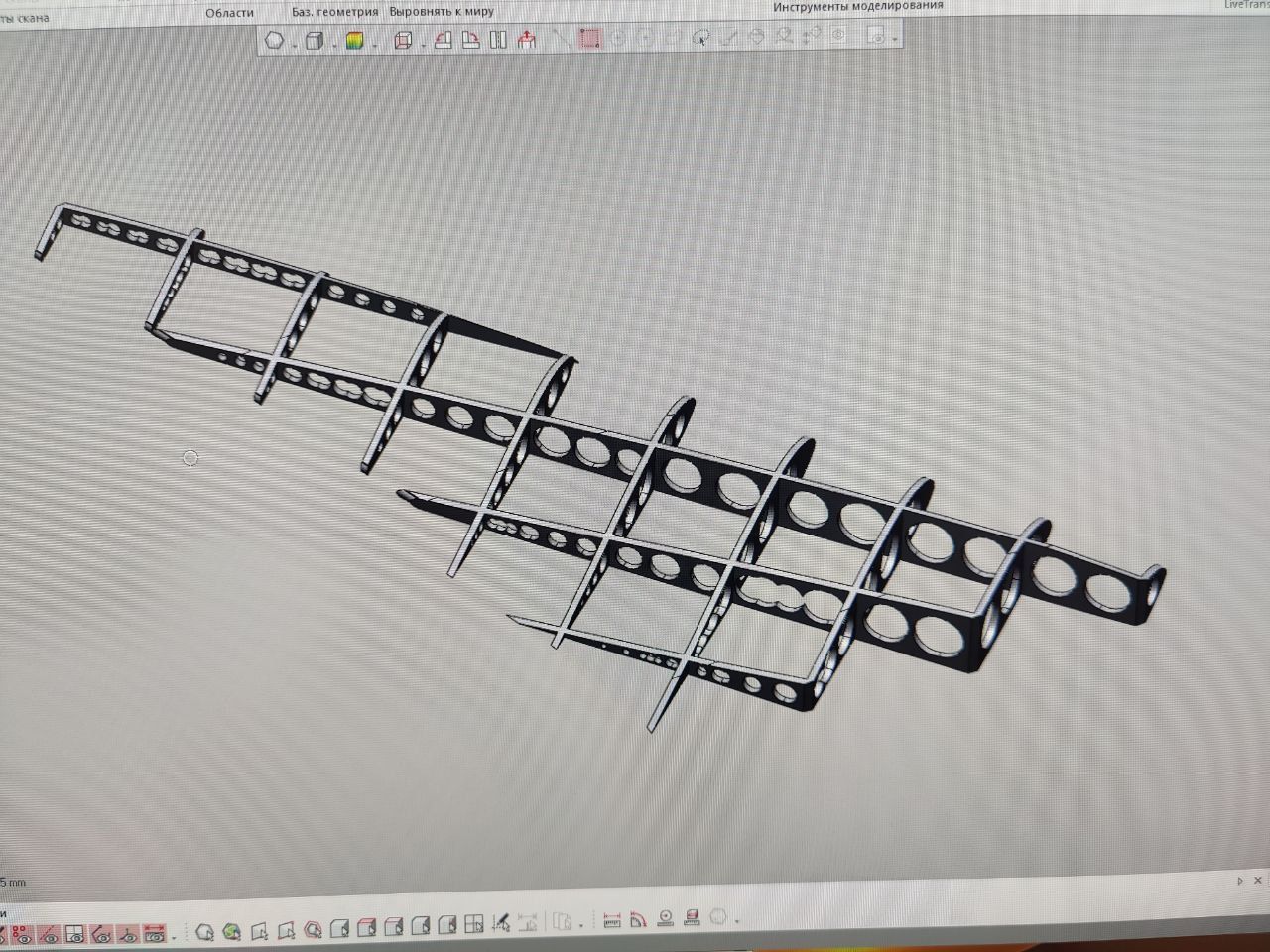Image resolution: width=1270 pixels, height=952 pixels.
Task: Click the Баз. геометрия button
Action: 334,12
